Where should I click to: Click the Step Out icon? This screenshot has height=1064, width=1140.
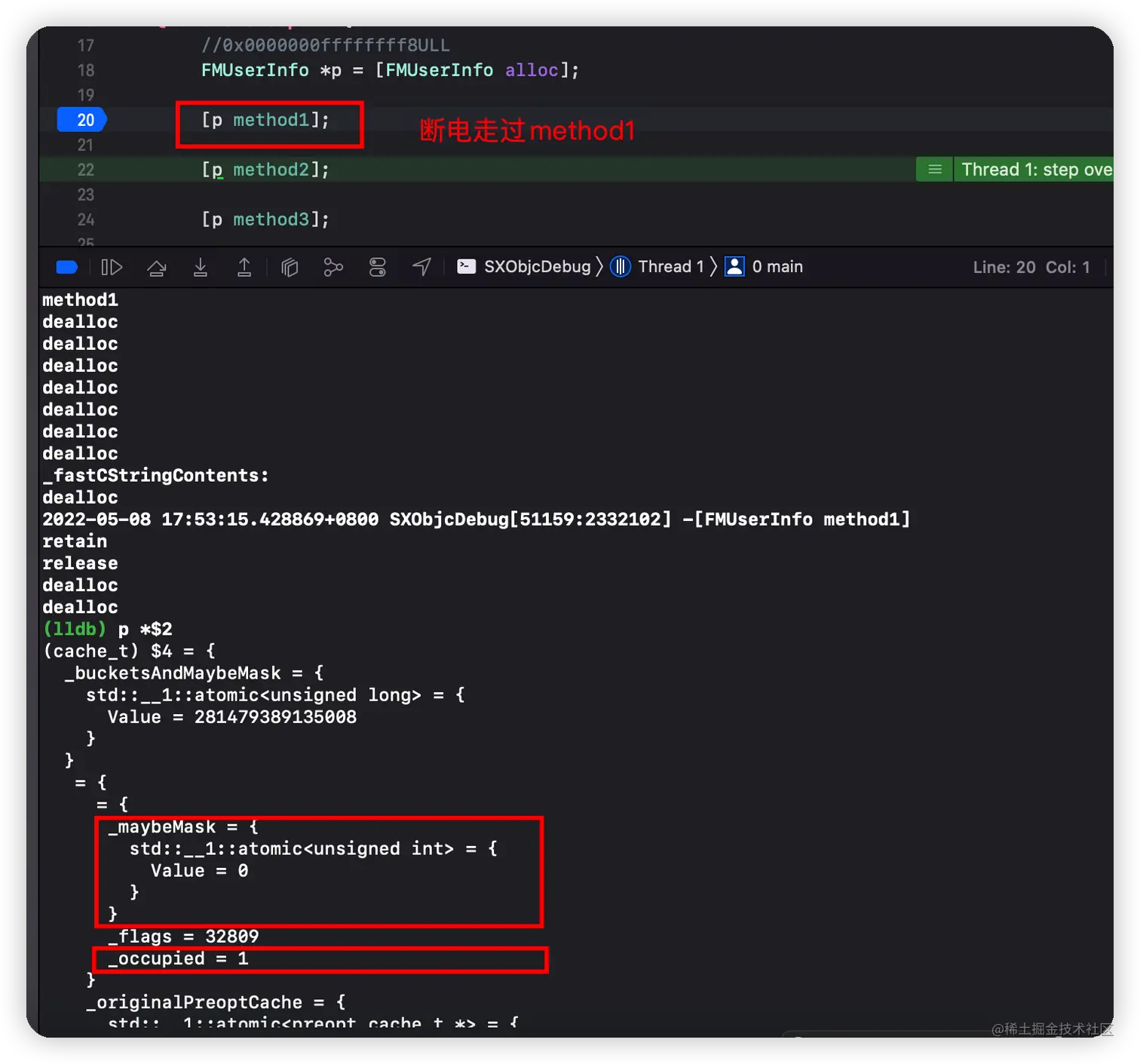click(x=244, y=267)
